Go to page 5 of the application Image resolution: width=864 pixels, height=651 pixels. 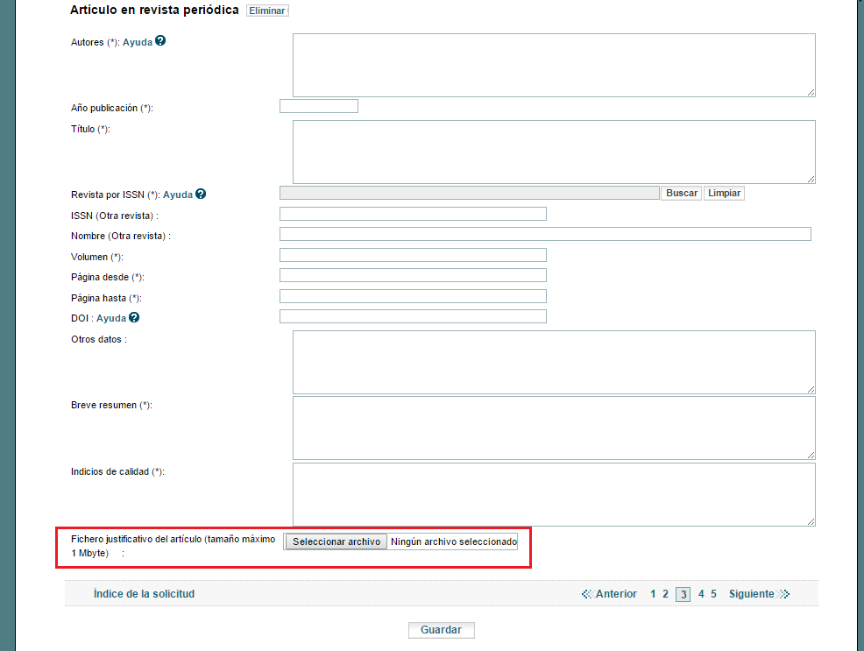(x=714, y=594)
